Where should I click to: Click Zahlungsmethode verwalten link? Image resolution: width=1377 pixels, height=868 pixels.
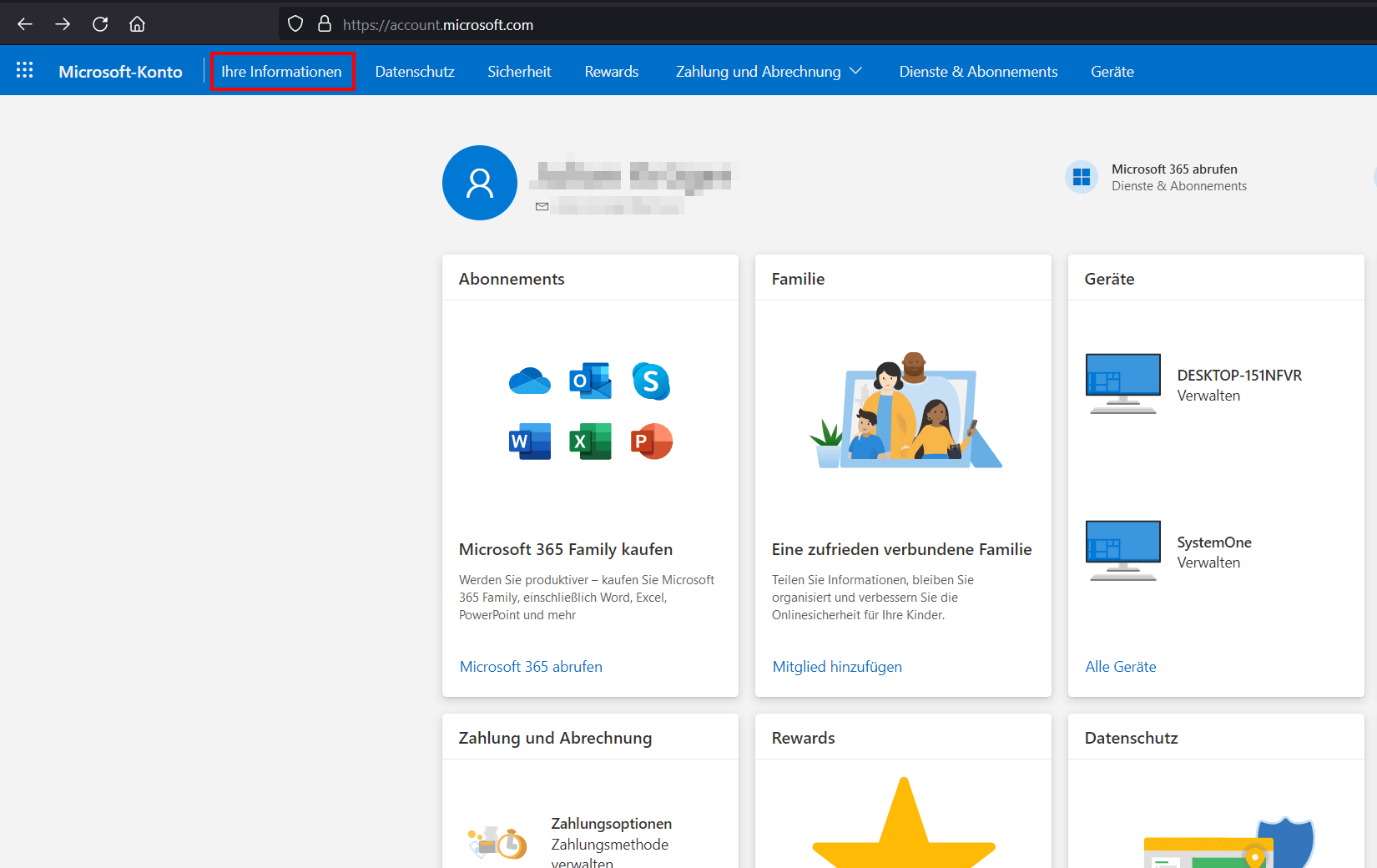(x=610, y=854)
